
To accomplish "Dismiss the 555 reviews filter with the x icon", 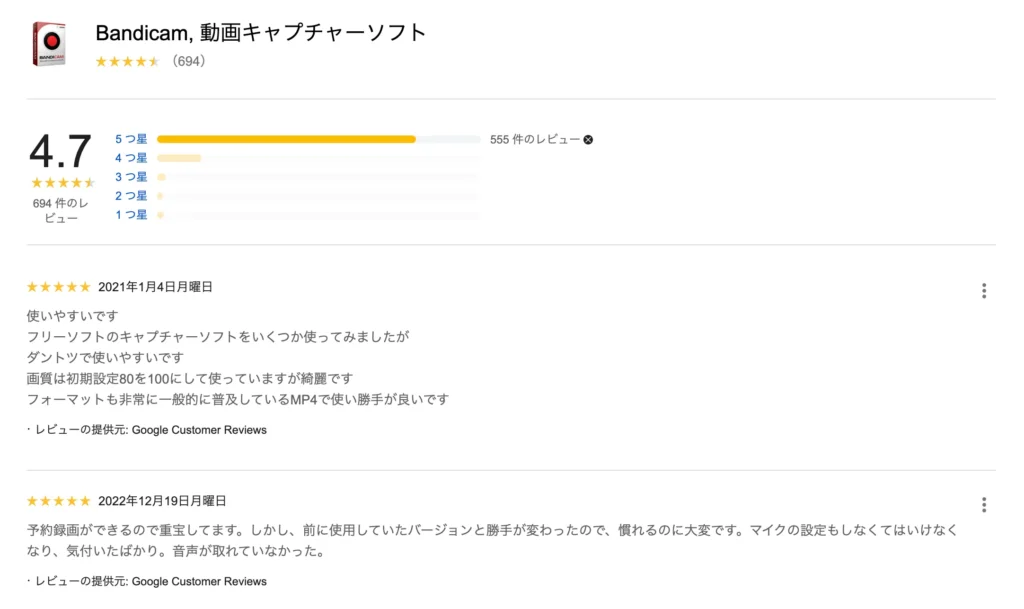I will point(589,139).
